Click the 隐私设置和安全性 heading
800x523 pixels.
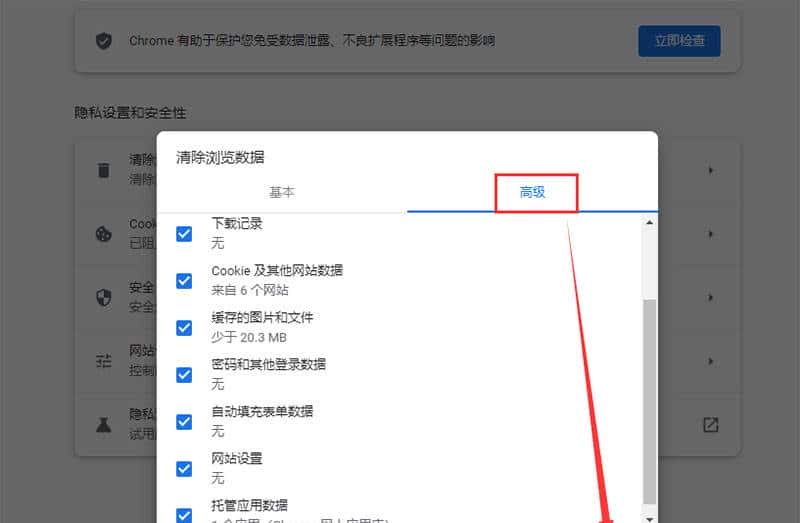click(130, 113)
